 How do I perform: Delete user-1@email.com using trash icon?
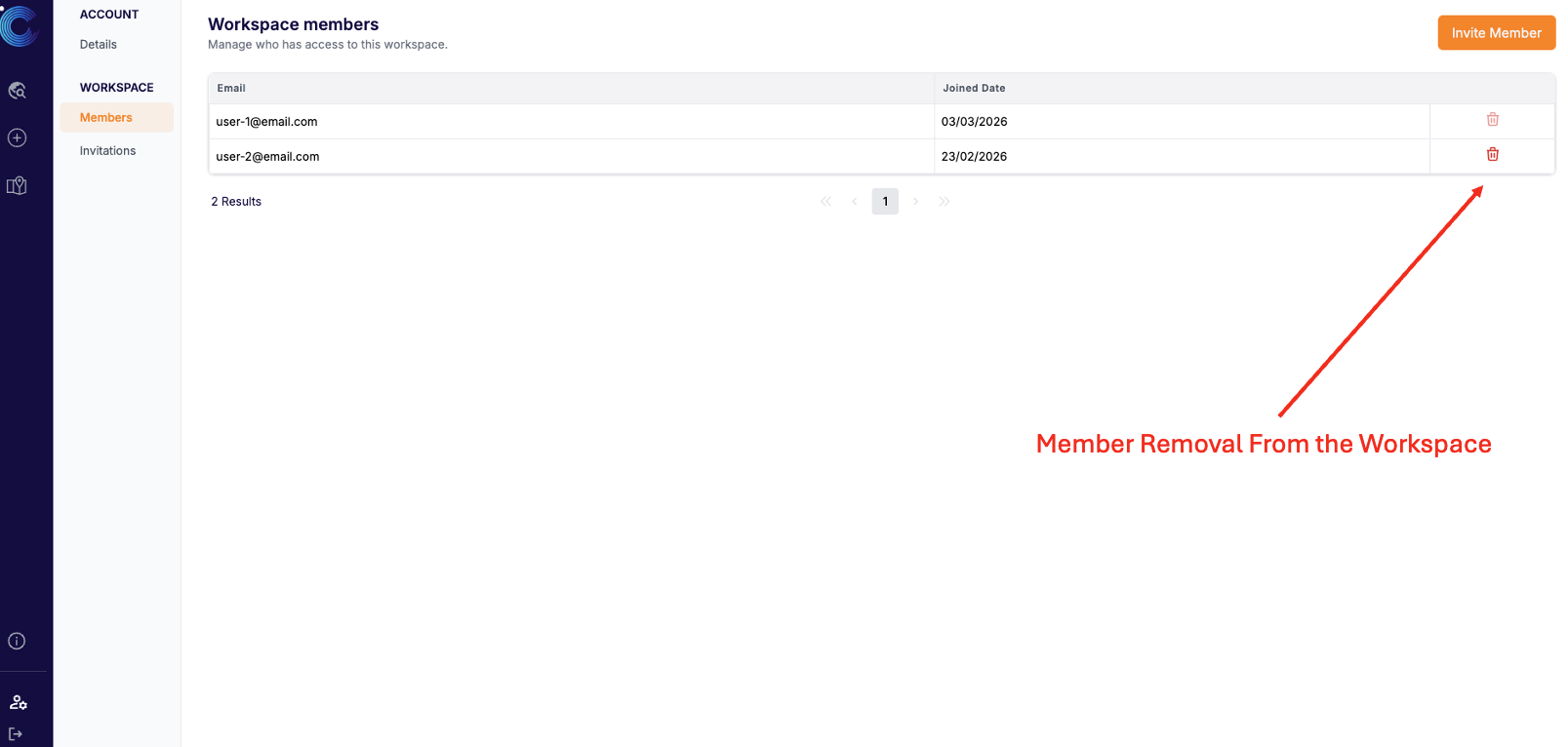[x=1492, y=120]
